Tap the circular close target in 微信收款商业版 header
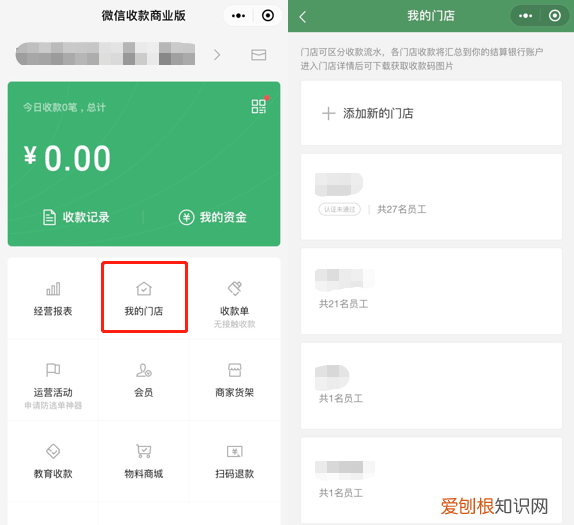The height and width of the screenshot is (525, 574). [x=268, y=16]
